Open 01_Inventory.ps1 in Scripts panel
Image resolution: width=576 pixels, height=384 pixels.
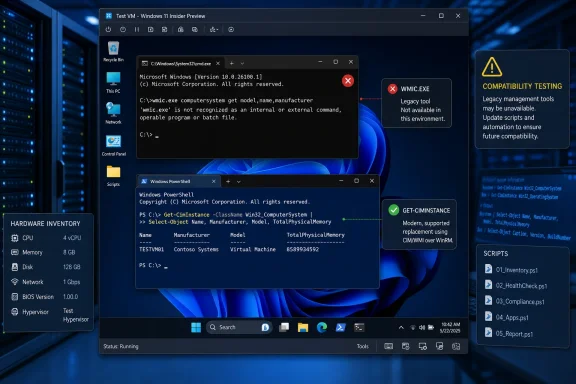[x=512, y=270]
